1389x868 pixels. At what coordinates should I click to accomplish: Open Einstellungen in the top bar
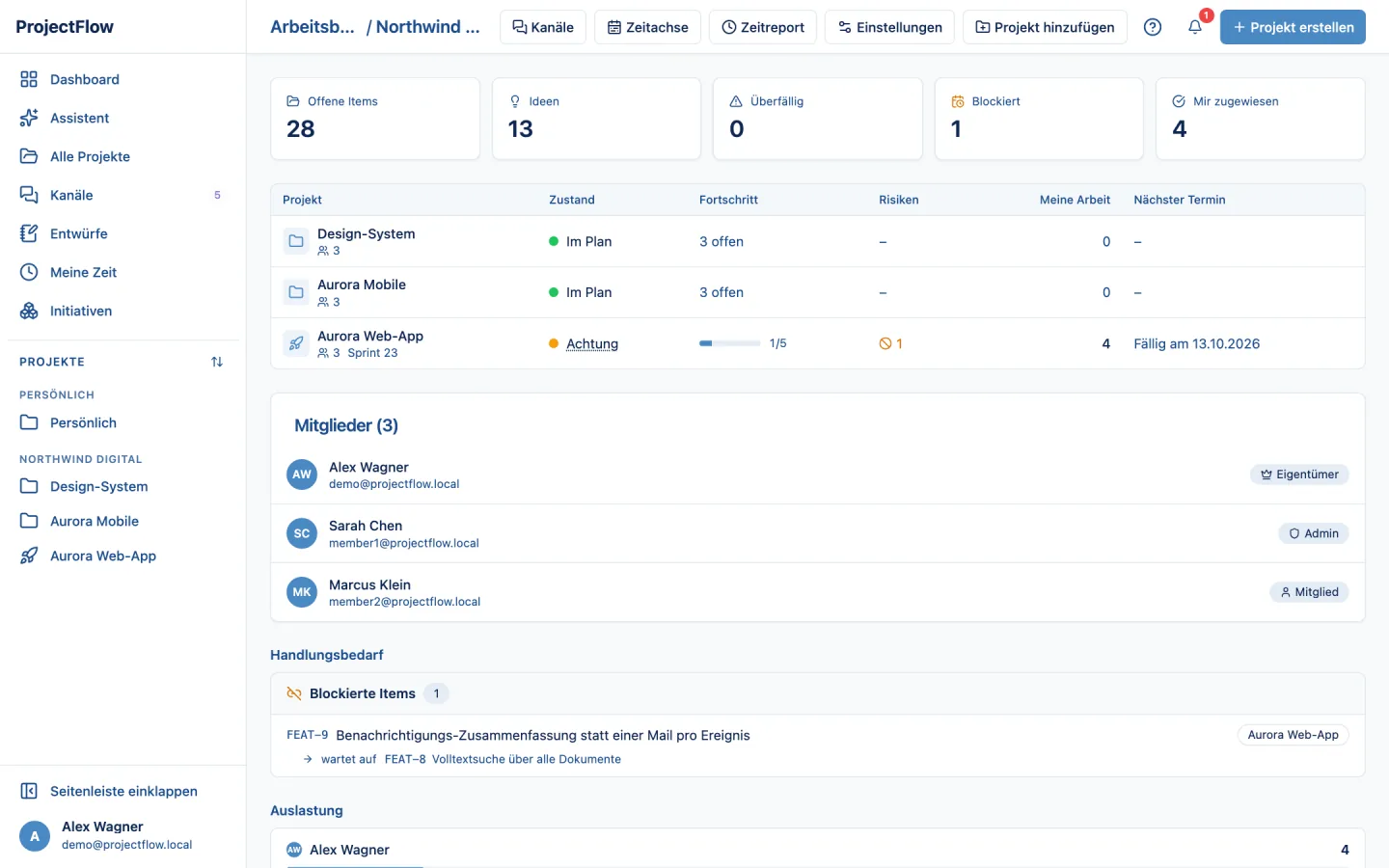click(x=889, y=27)
